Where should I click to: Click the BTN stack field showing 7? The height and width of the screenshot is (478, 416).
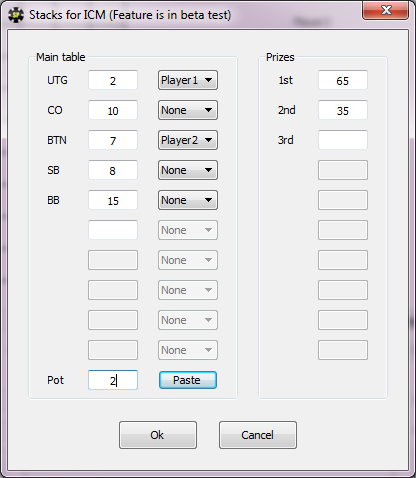click(113, 140)
